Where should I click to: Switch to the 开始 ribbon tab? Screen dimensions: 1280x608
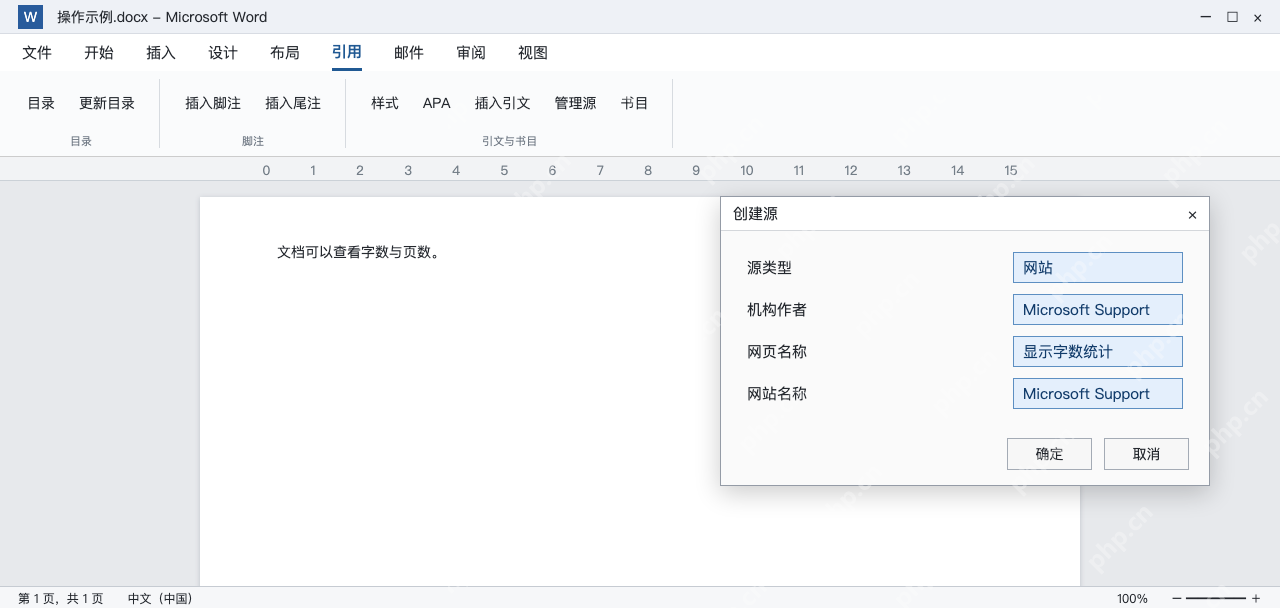99,53
